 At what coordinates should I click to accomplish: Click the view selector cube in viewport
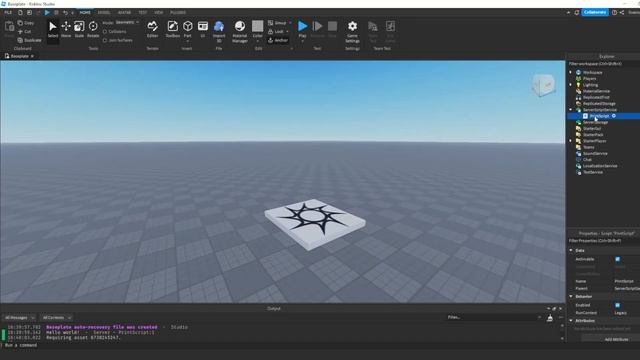[x=543, y=85]
